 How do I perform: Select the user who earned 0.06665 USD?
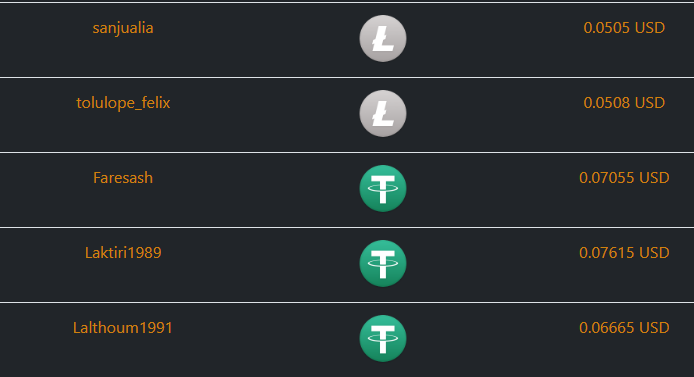click(x=123, y=328)
